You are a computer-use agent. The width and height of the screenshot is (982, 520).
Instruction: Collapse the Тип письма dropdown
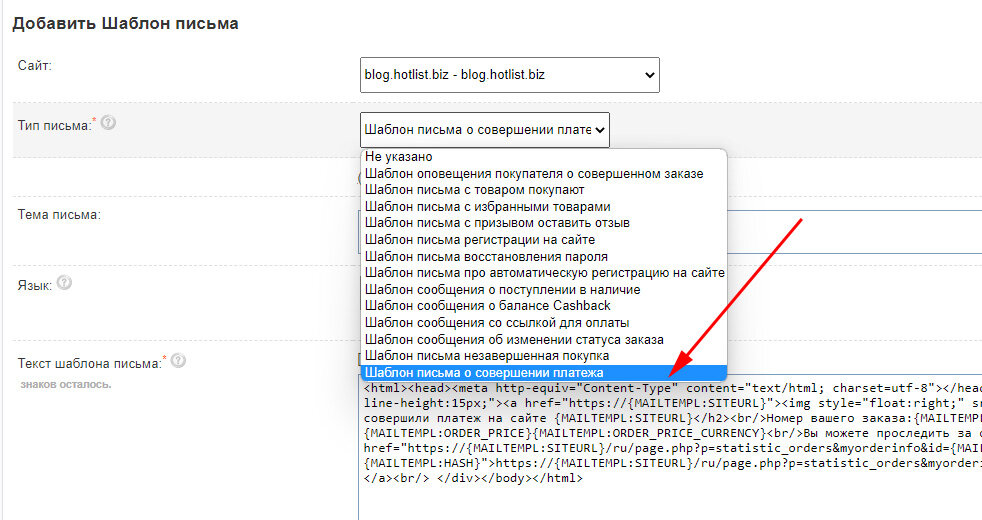click(484, 130)
